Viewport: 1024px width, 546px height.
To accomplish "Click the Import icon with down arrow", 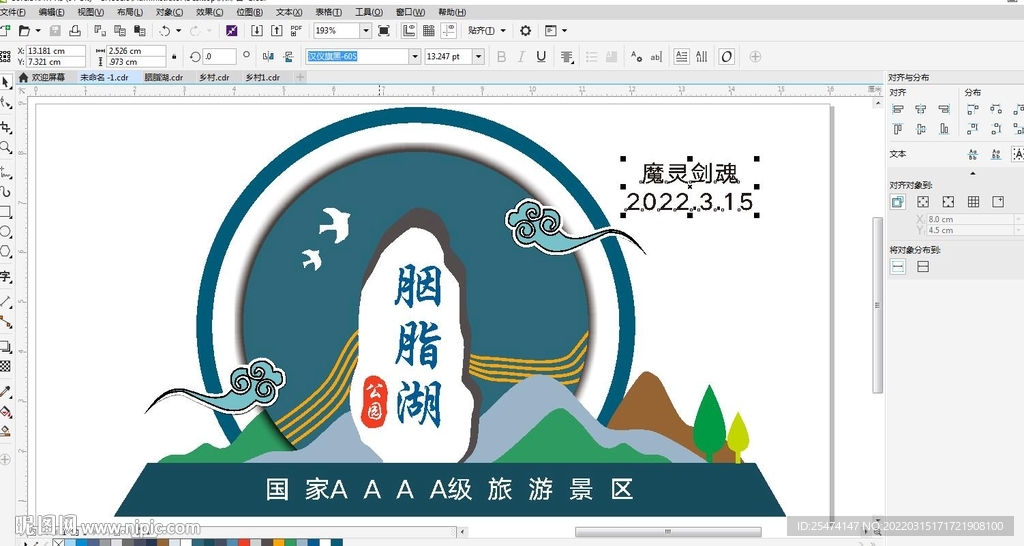I will (x=257, y=31).
